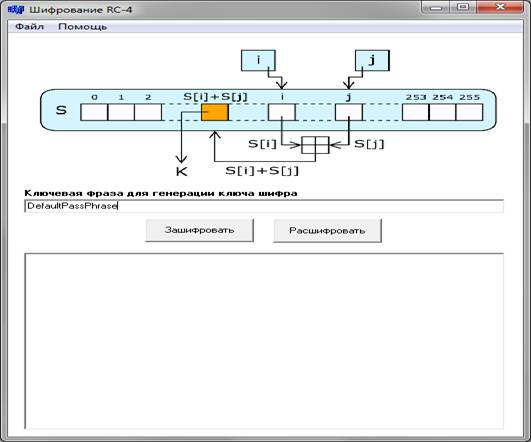Click inside the large text output area

coord(264,341)
